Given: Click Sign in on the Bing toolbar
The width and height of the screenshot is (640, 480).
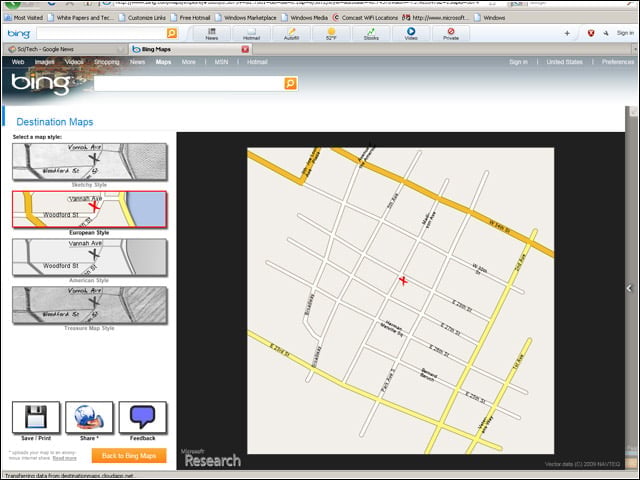Looking at the screenshot, I should (625, 33).
